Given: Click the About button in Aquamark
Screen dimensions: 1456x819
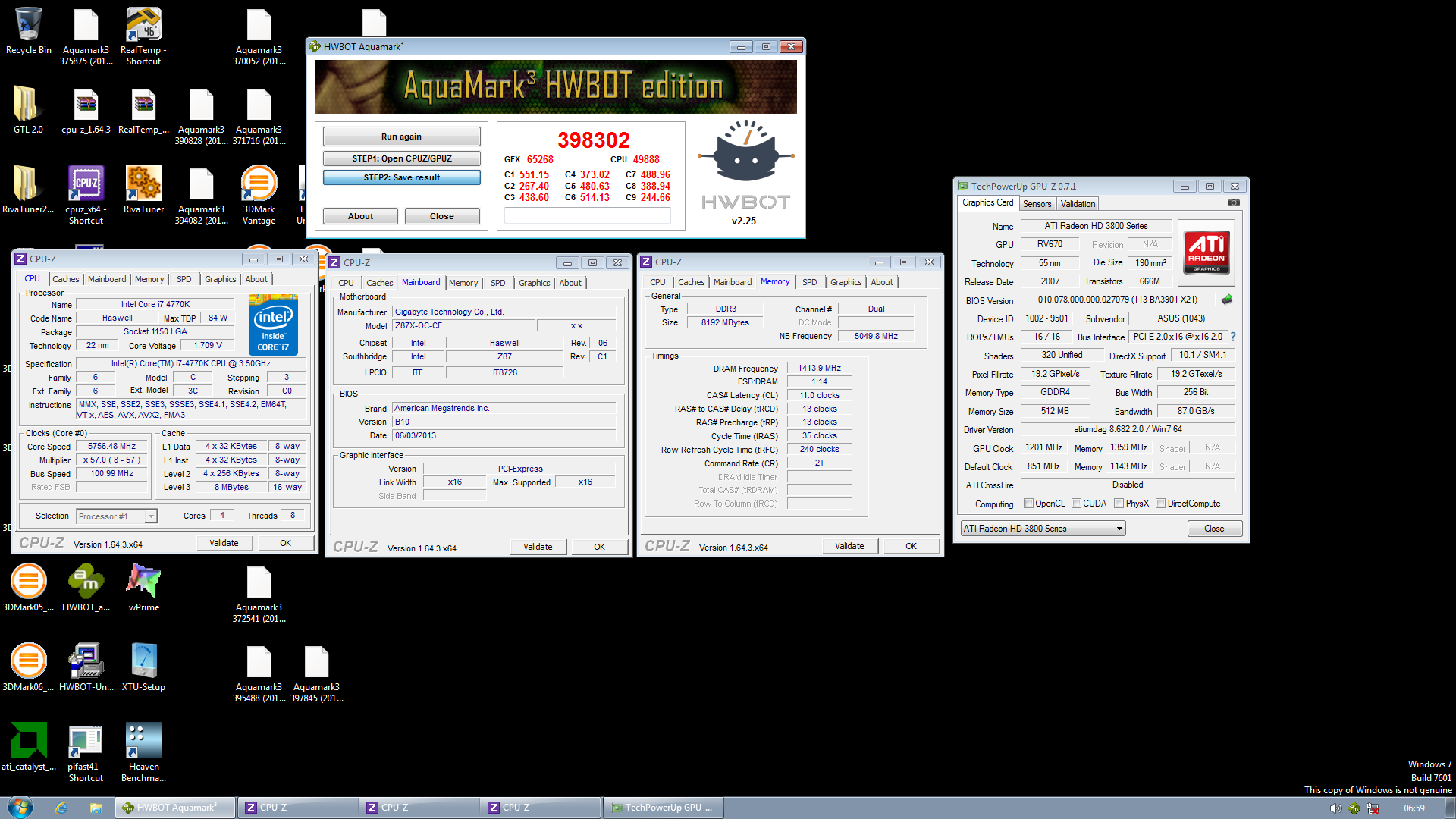Looking at the screenshot, I should click(360, 216).
